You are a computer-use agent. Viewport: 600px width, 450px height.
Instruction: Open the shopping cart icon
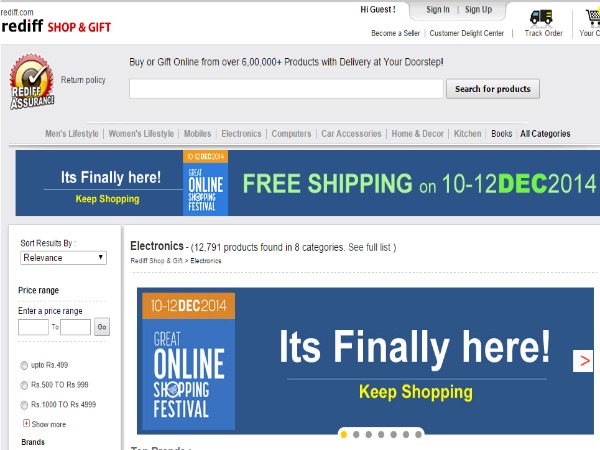pos(594,18)
